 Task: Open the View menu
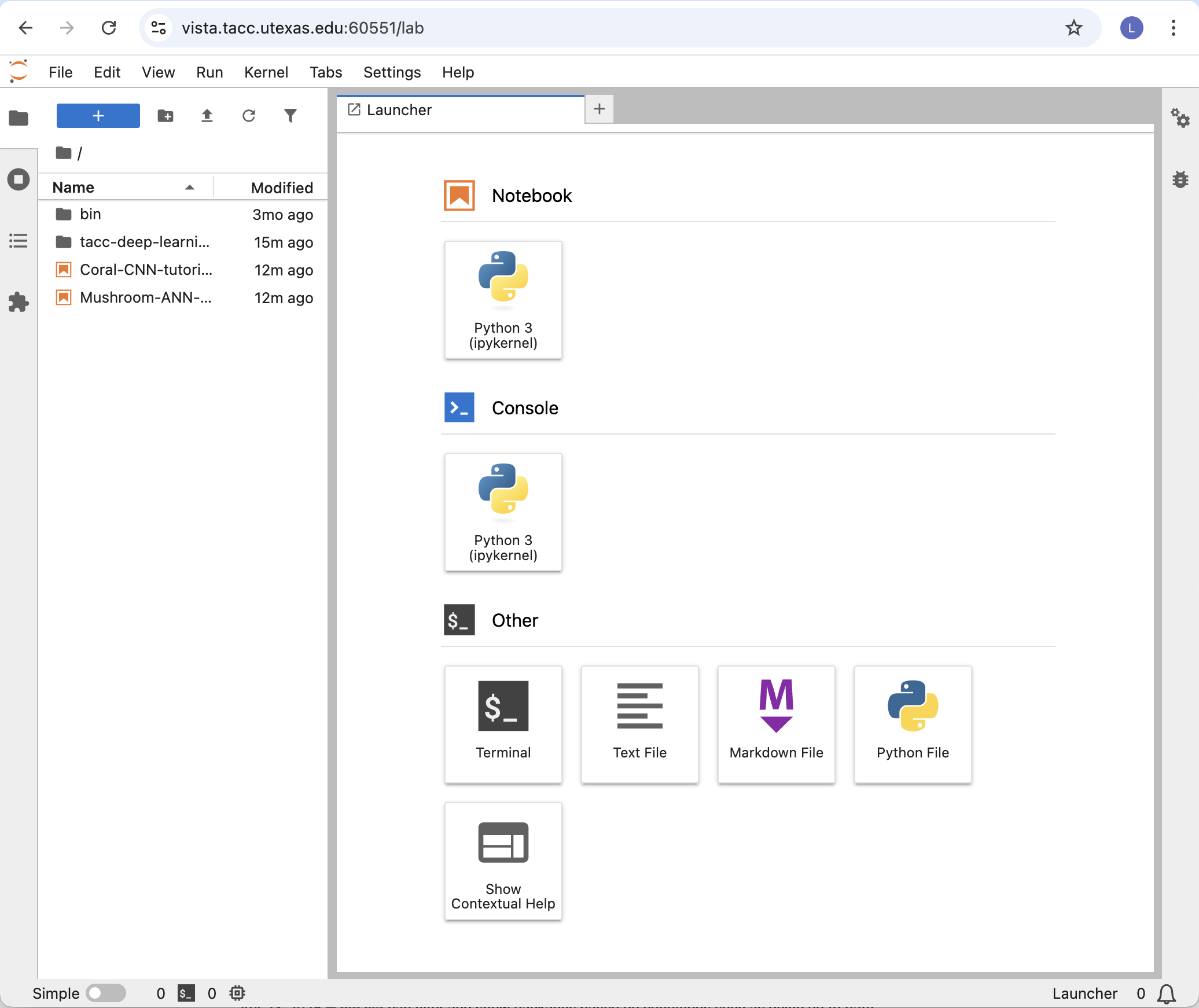[x=159, y=72]
